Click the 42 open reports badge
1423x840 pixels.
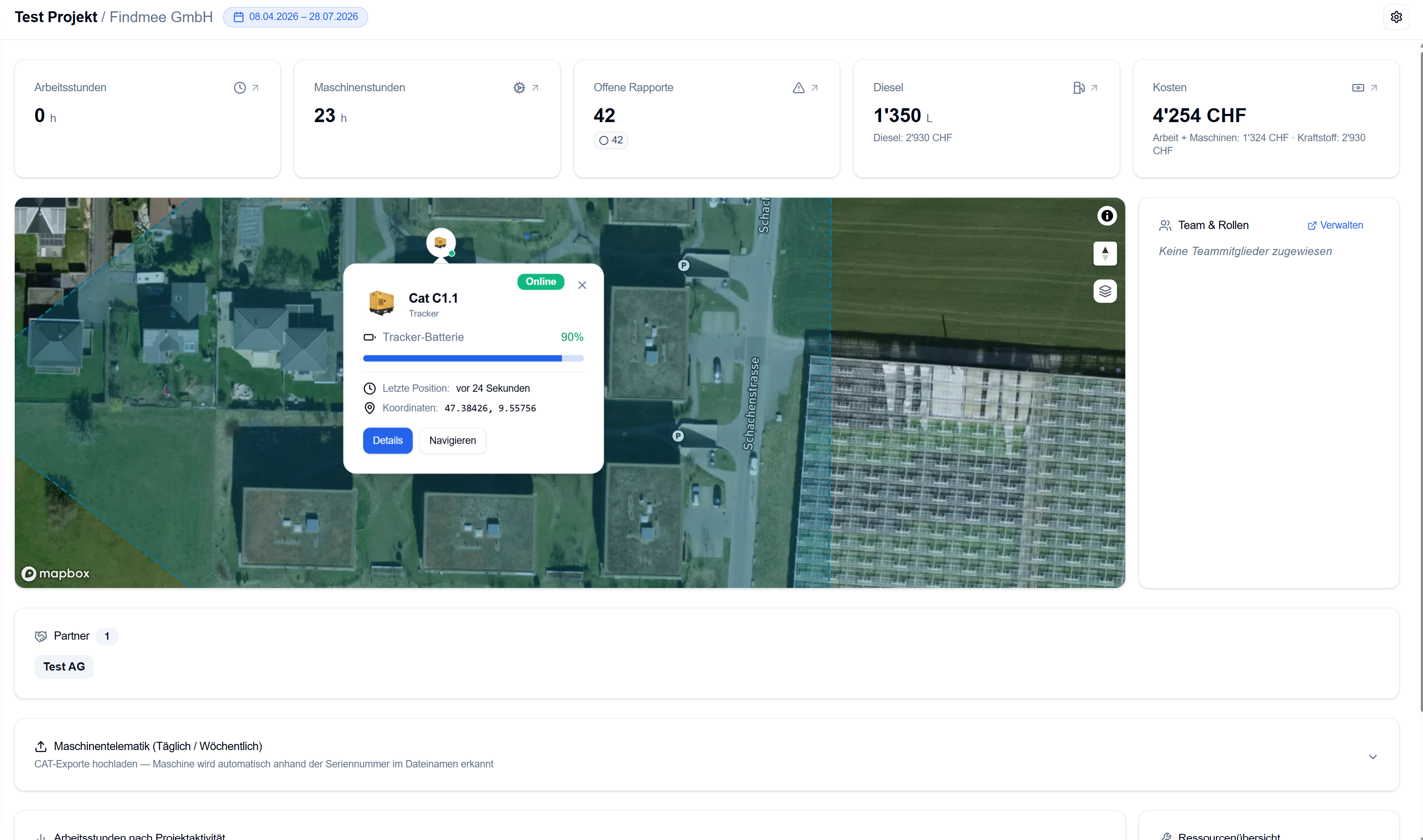(611, 140)
